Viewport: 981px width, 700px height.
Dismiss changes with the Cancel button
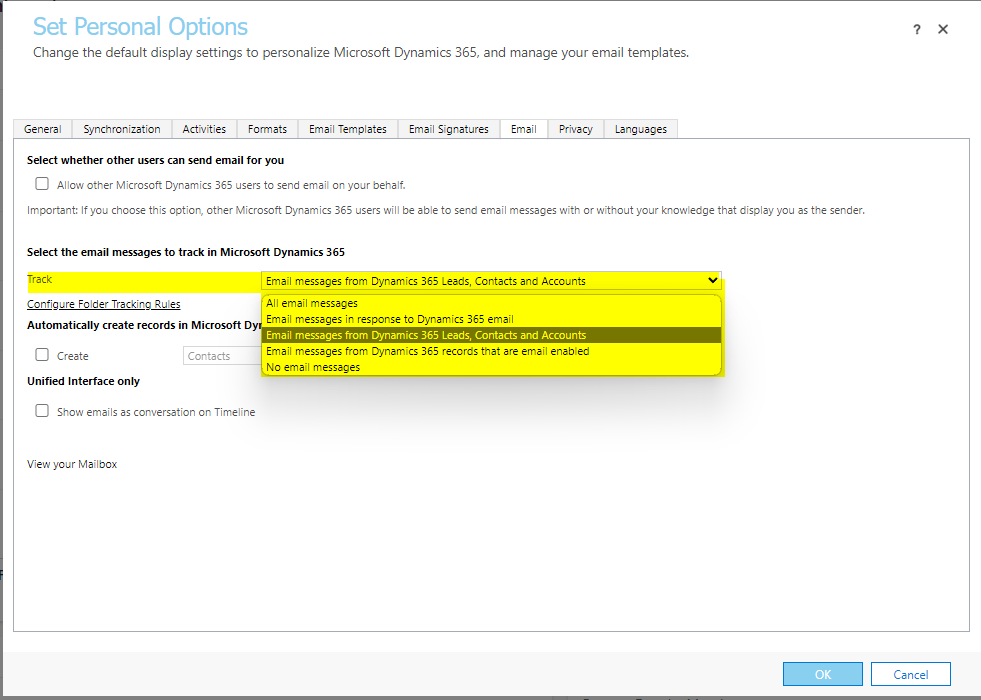pyautogui.click(x=911, y=674)
